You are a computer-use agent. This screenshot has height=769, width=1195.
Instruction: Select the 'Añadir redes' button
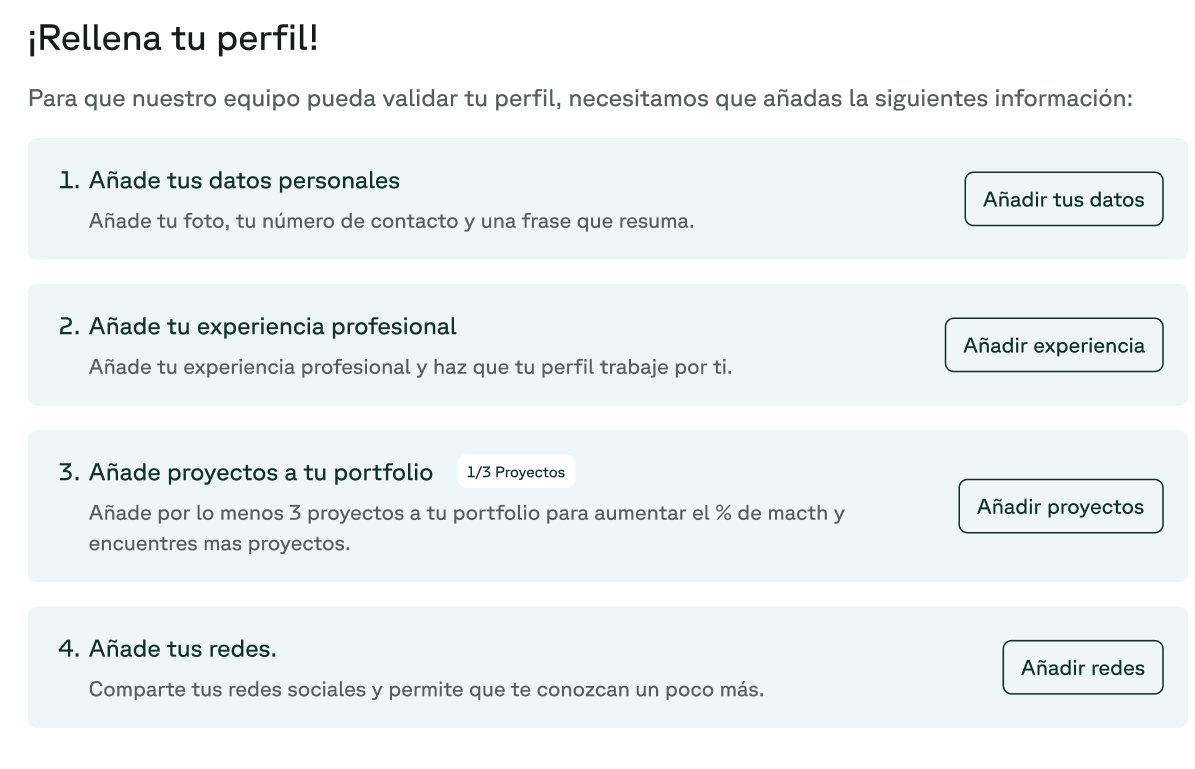(x=1082, y=668)
